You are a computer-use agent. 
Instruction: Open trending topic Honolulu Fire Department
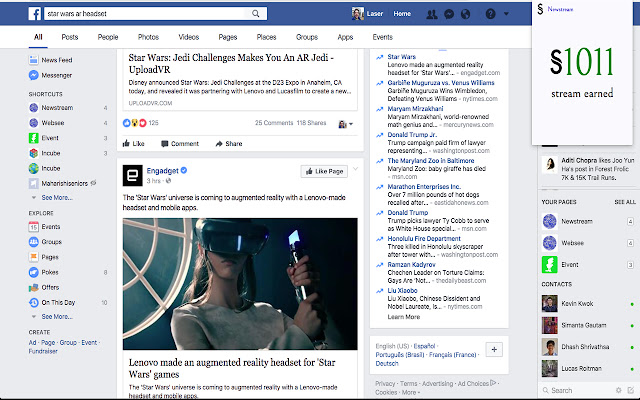click(424, 239)
